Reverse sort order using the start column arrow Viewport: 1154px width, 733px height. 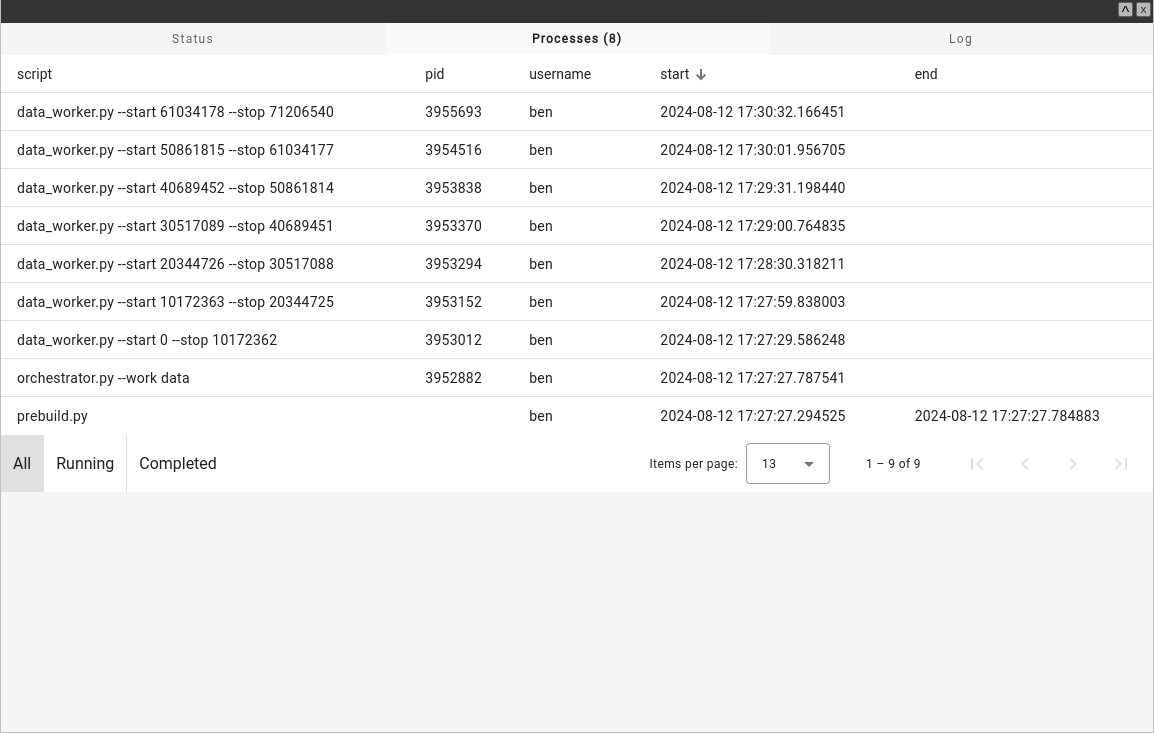pyautogui.click(x=700, y=74)
